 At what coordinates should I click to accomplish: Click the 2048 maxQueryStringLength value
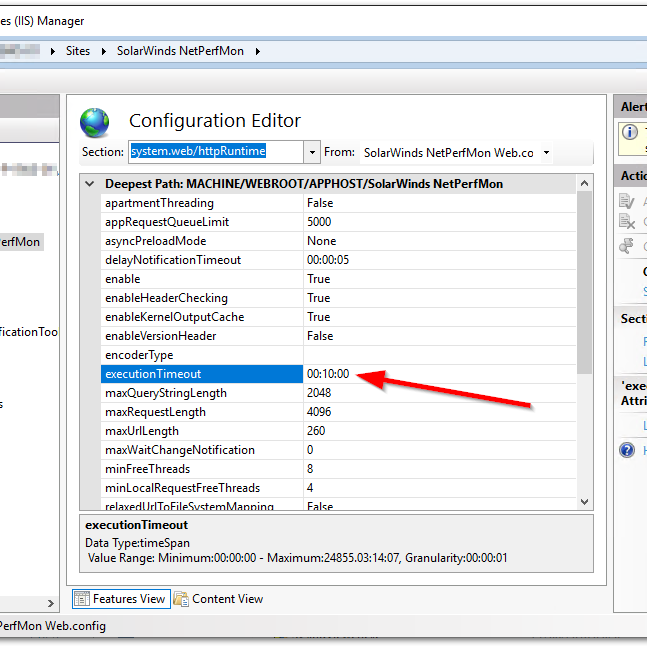coord(319,393)
